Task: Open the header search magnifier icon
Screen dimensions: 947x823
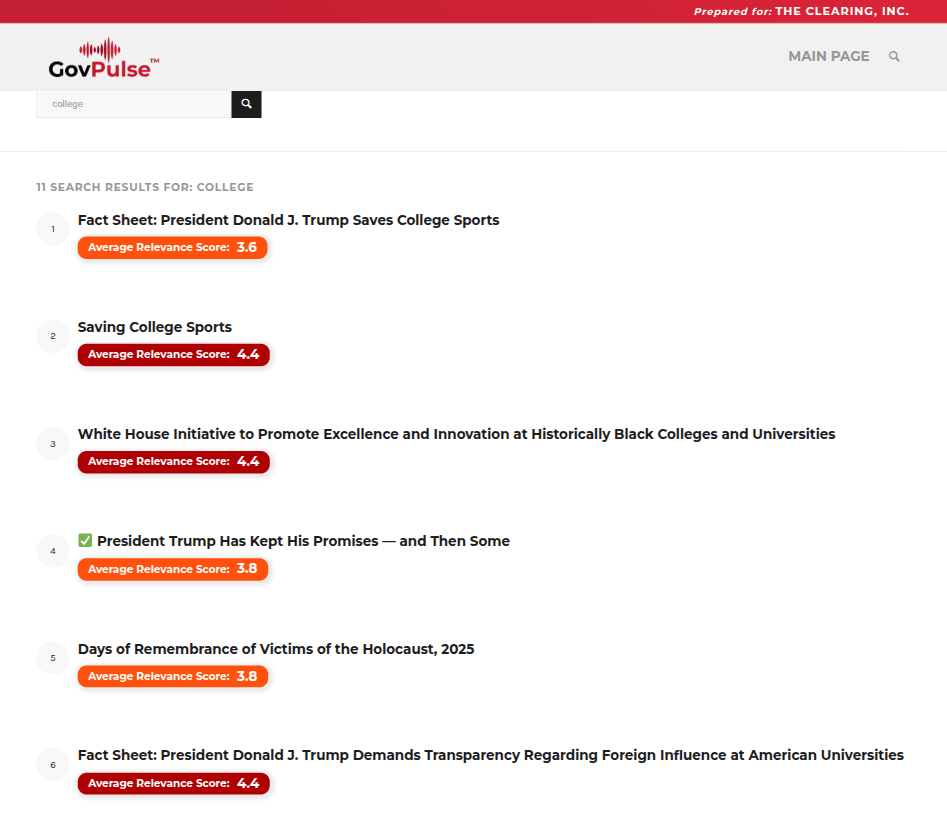Action: point(894,56)
